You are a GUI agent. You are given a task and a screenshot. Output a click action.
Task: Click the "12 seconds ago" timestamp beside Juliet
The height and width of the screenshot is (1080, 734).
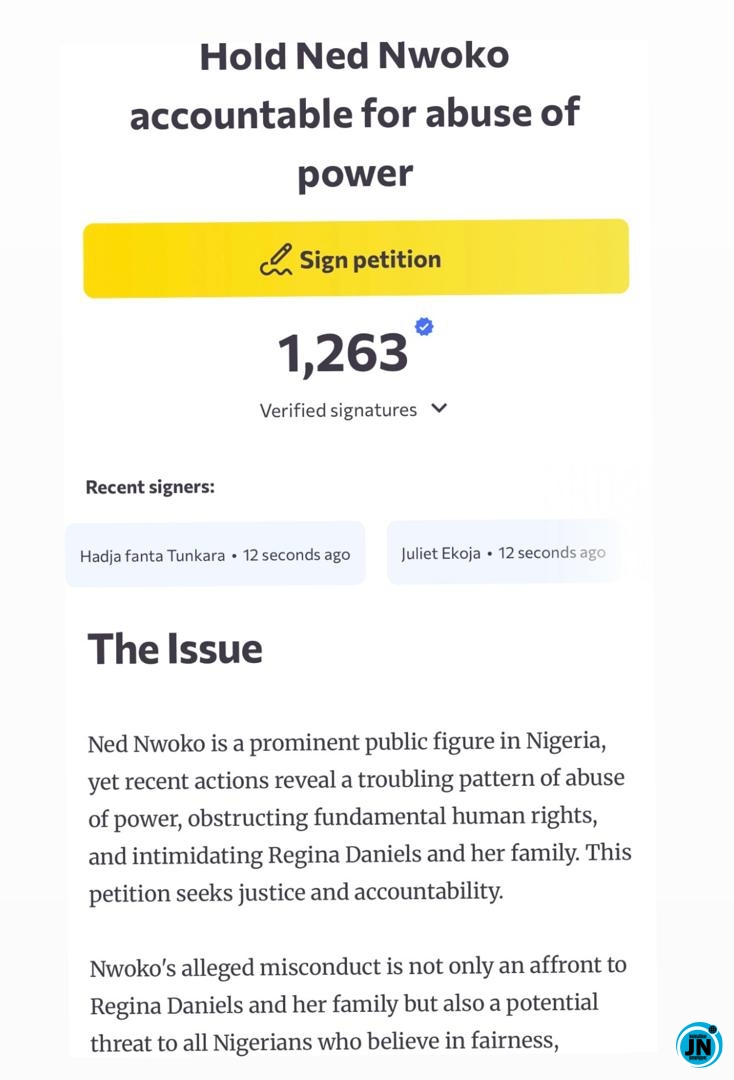[552, 553]
